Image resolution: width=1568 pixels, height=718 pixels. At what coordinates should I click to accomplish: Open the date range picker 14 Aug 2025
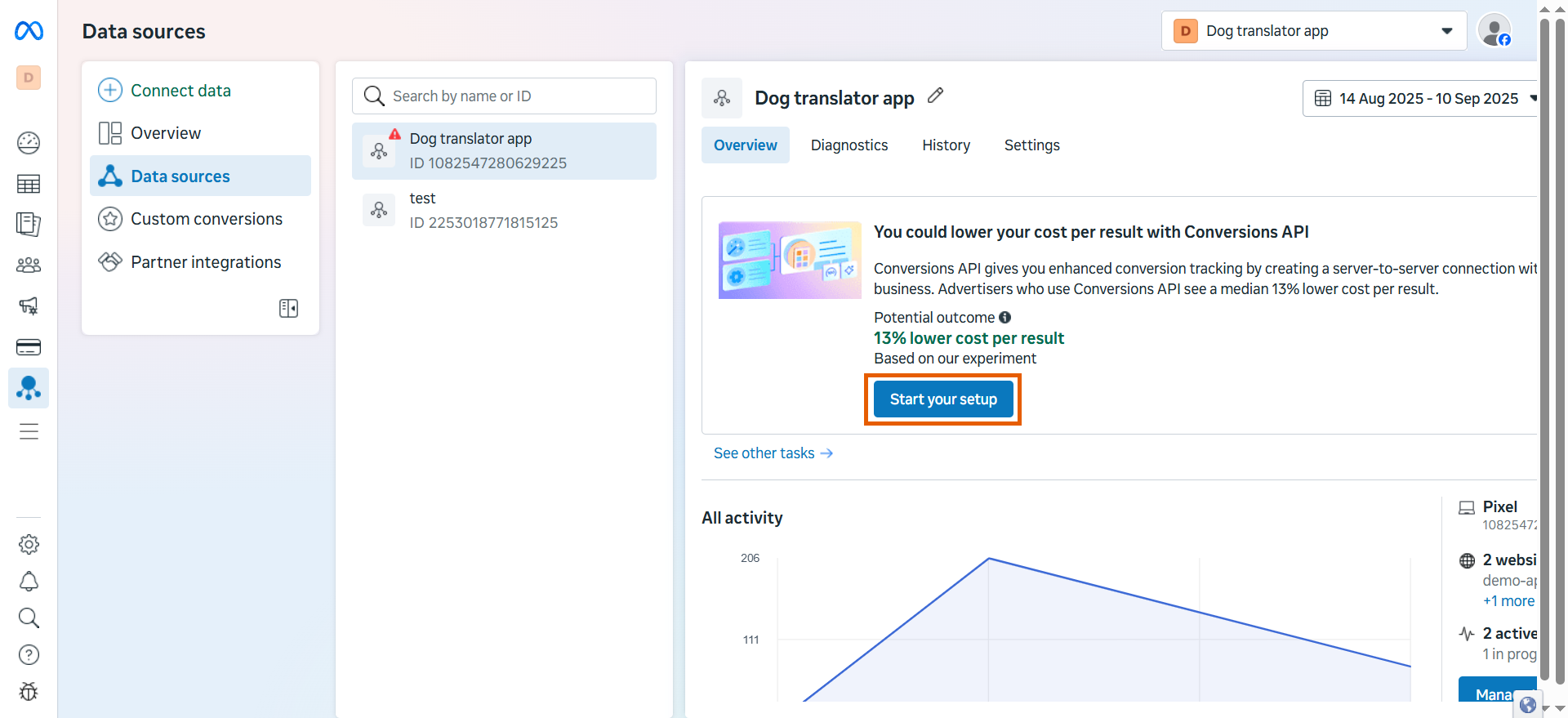point(1421,98)
